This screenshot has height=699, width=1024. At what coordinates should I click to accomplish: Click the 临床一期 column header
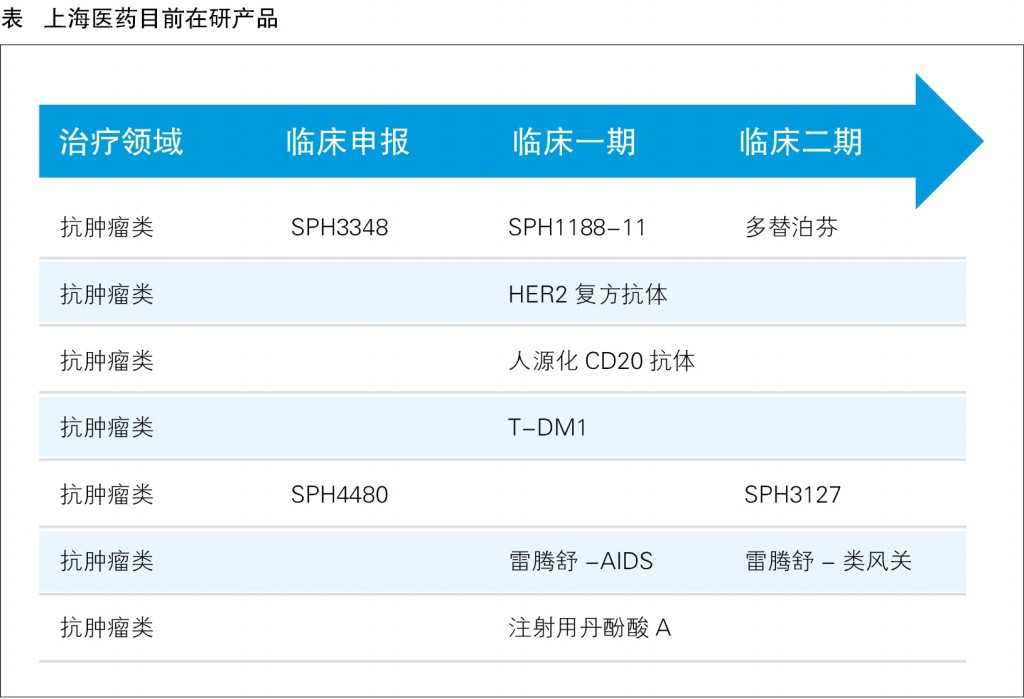click(x=574, y=142)
